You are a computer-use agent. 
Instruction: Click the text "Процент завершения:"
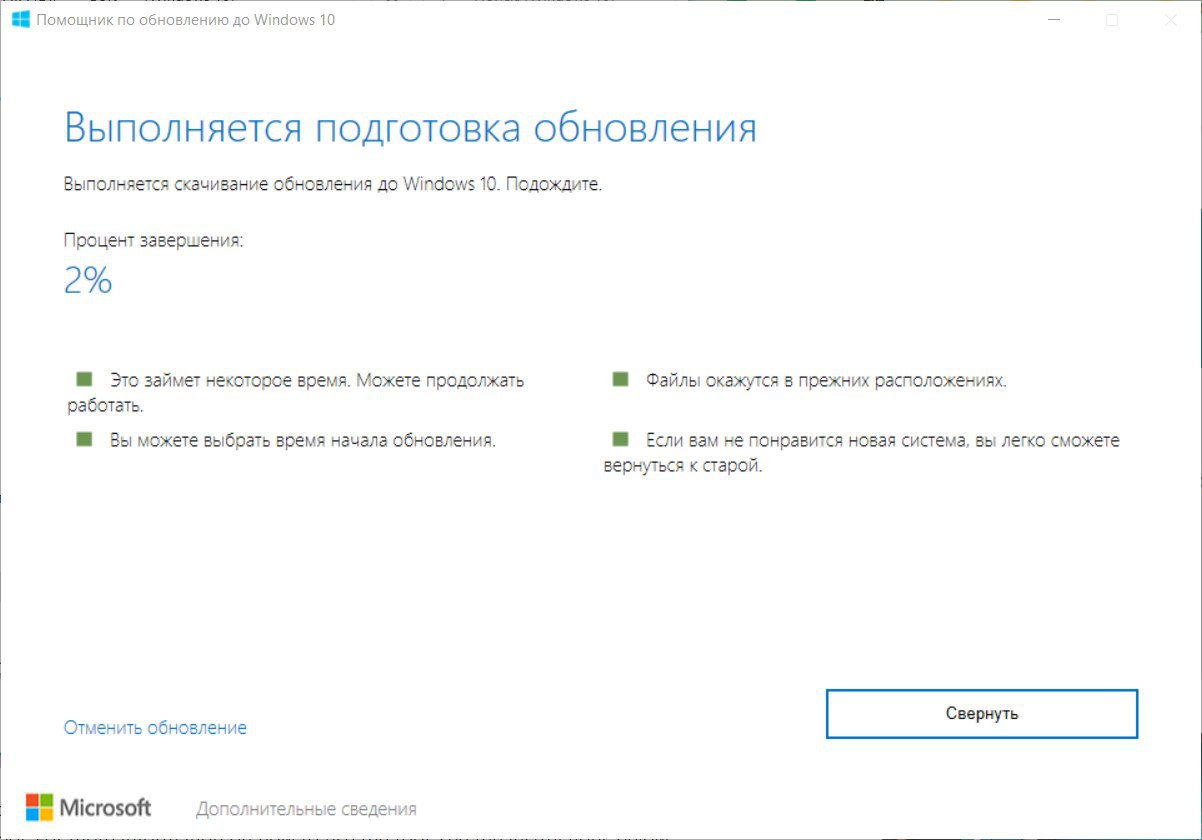click(153, 241)
